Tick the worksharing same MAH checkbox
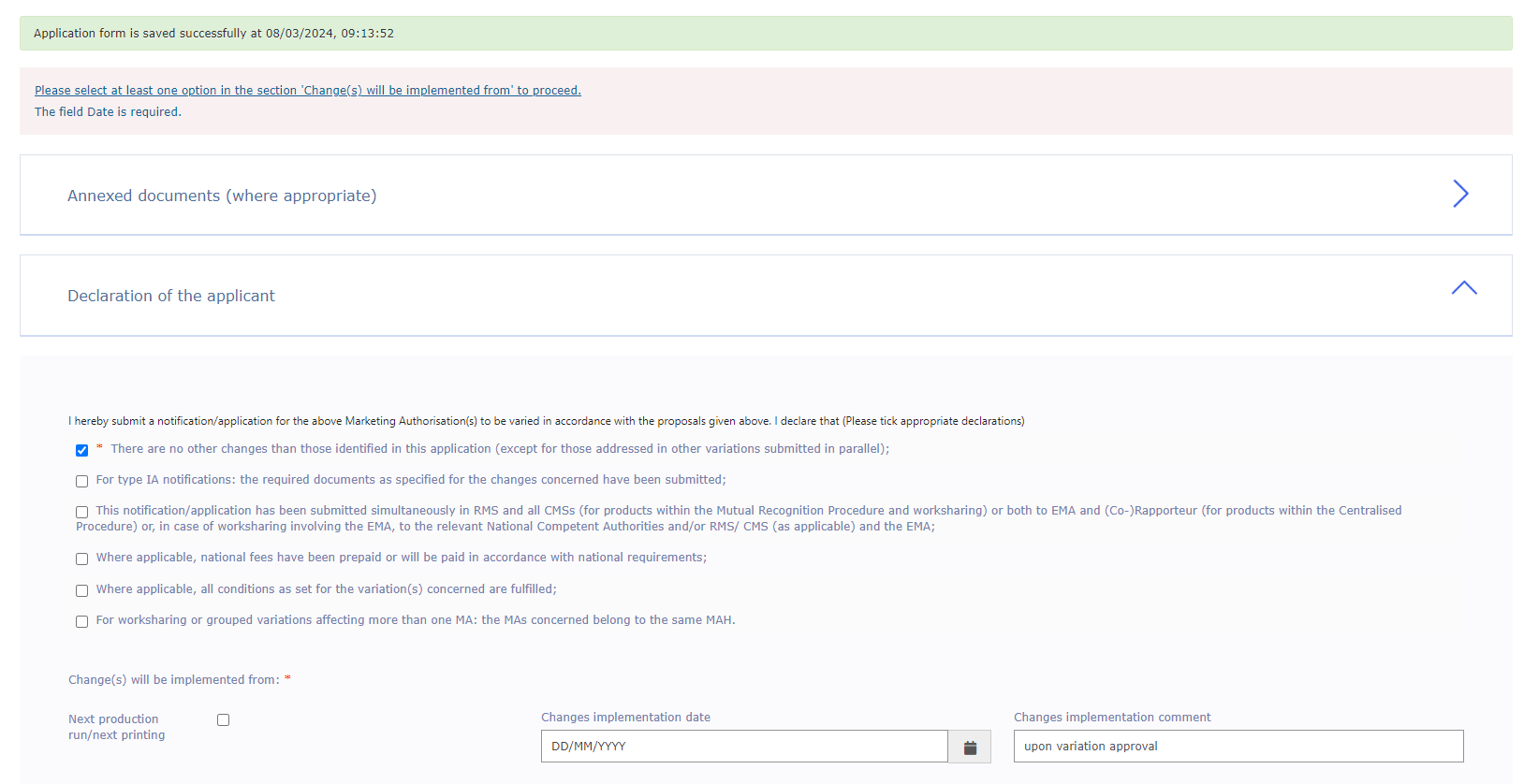The width and height of the screenshot is (1524, 784). 82,621
